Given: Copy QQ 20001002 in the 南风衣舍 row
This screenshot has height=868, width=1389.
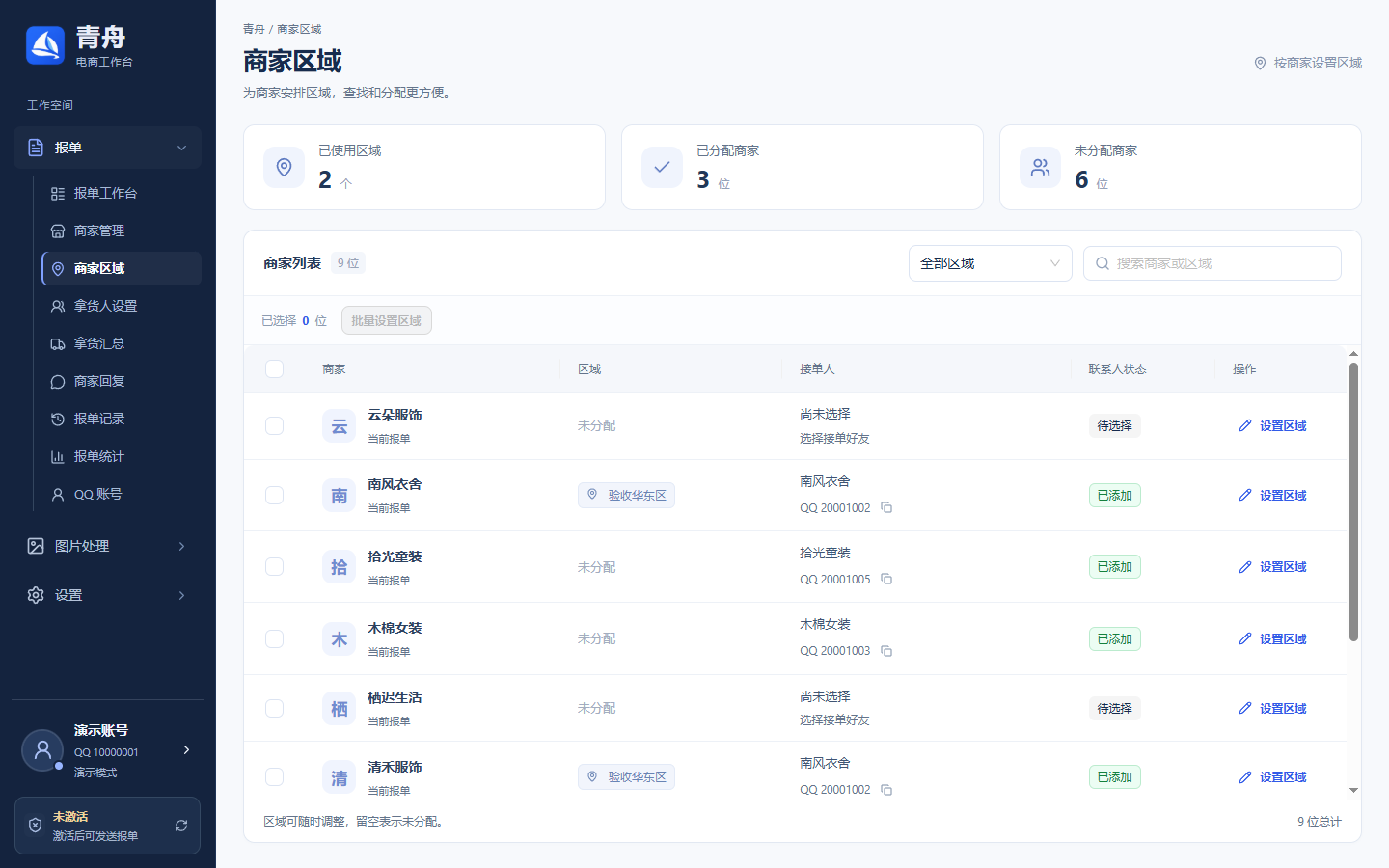Looking at the screenshot, I should click(x=886, y=508).
